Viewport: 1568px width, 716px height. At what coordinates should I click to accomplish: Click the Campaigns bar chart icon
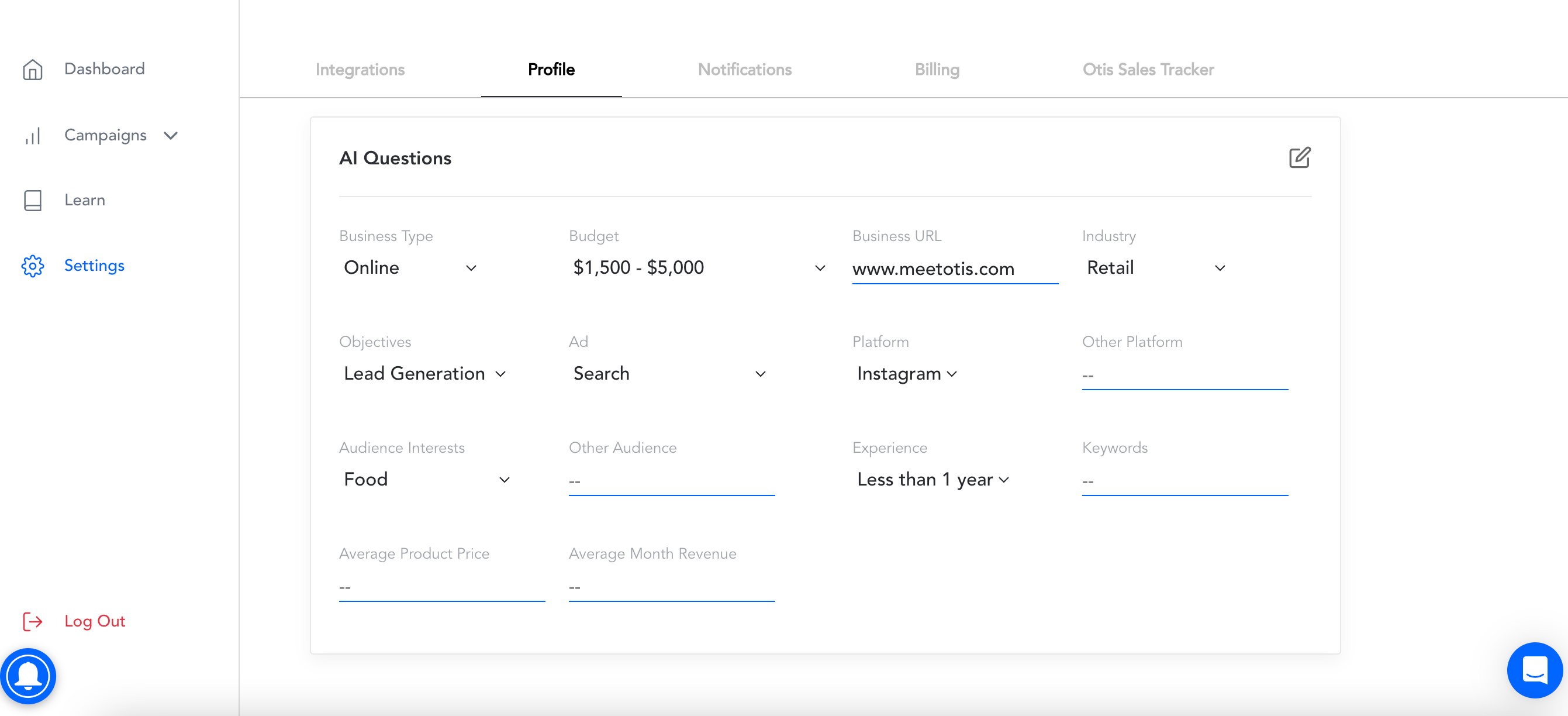(32, 135)
